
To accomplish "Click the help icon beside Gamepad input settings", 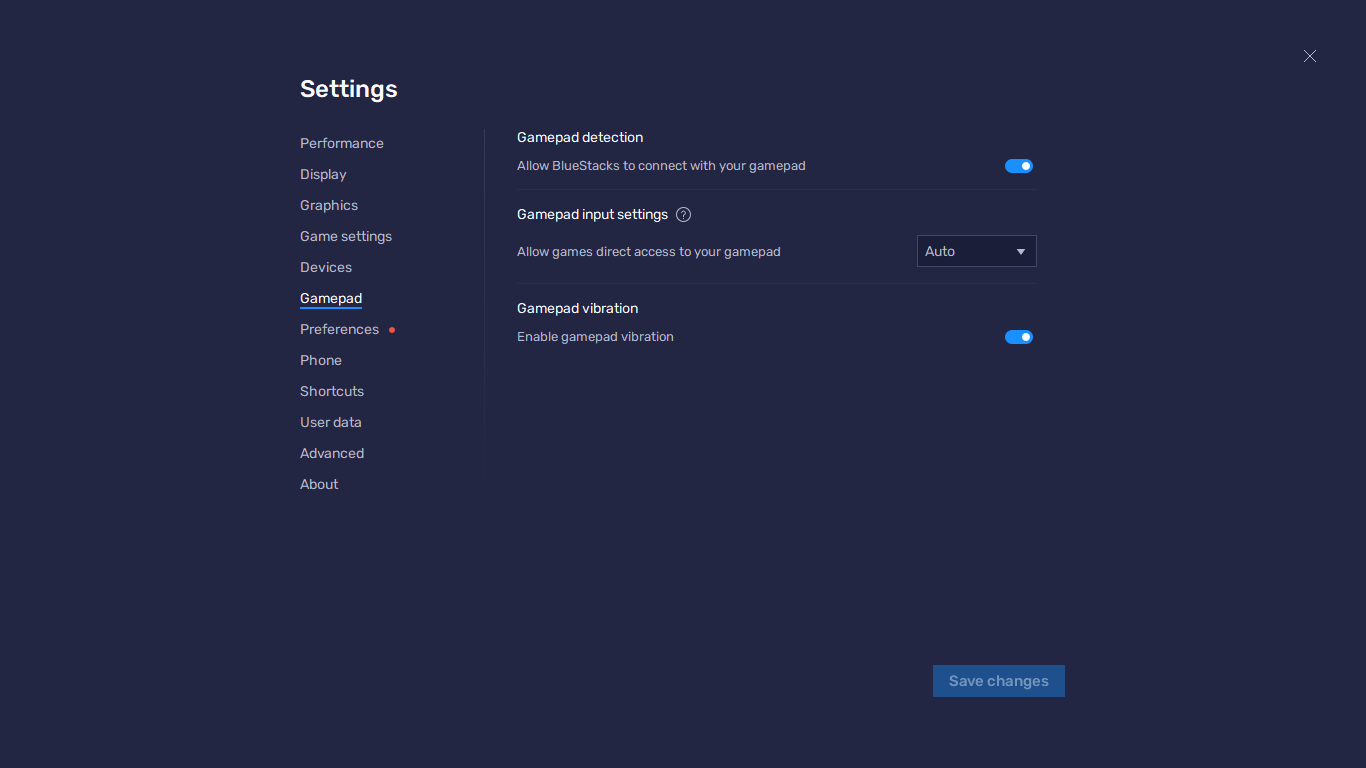I will (684, 215).
